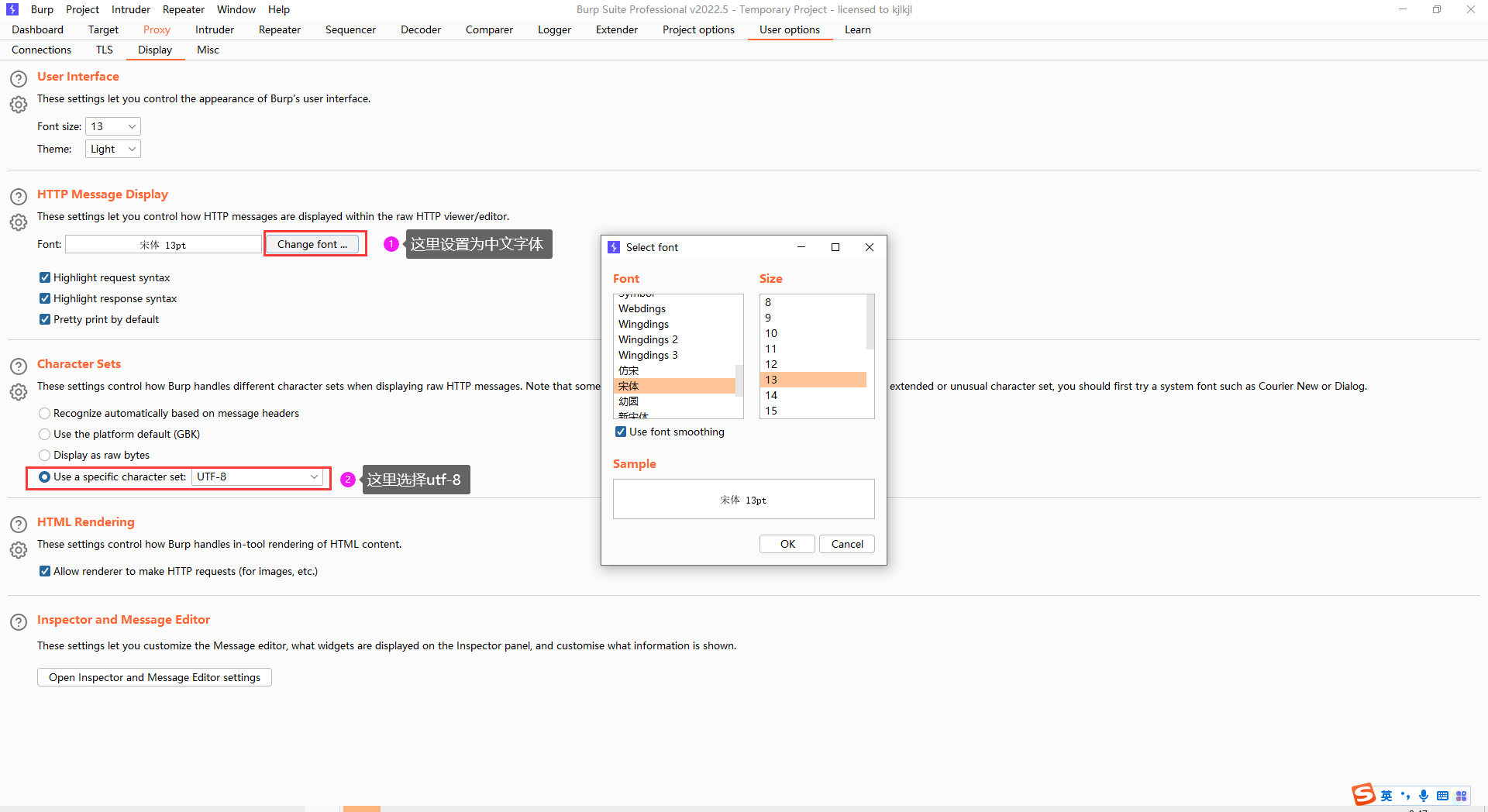Open help for the User Interface section

pyautogui.click(x=19, y=79)
